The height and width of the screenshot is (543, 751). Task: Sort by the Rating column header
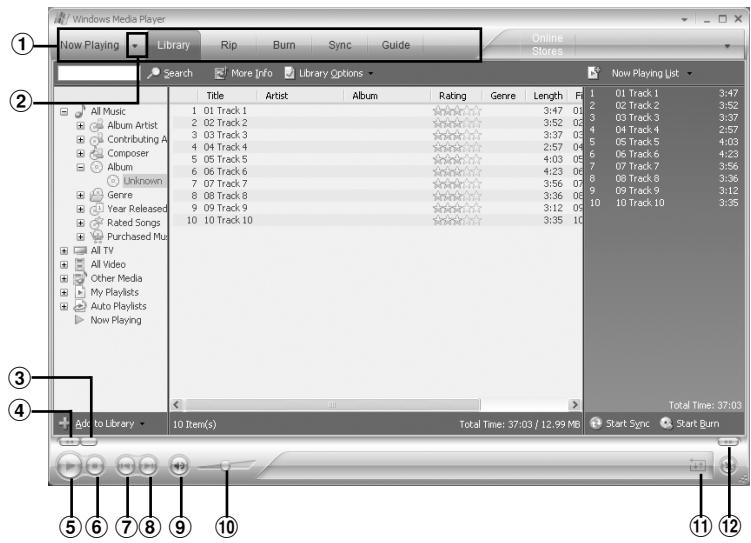(452, 95)
